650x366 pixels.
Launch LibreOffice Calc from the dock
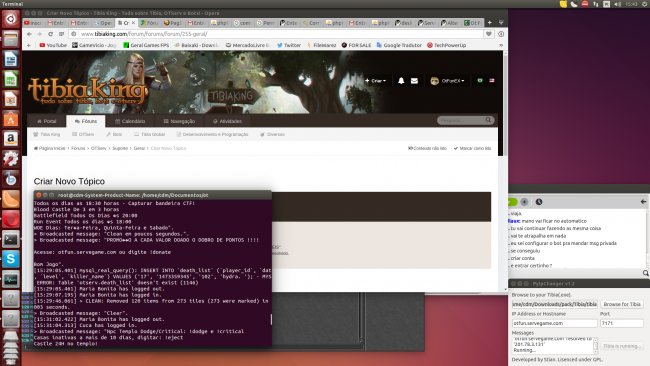(x=11, y=79)
